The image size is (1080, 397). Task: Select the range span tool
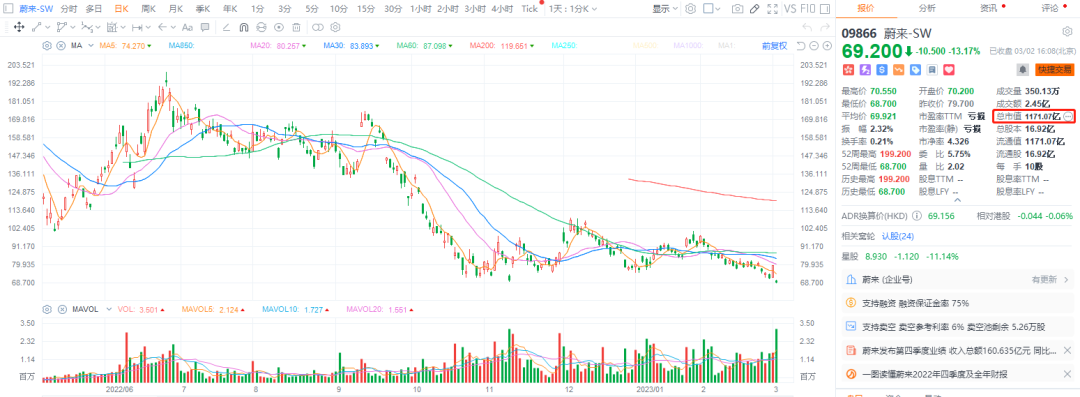click(137, 27)
